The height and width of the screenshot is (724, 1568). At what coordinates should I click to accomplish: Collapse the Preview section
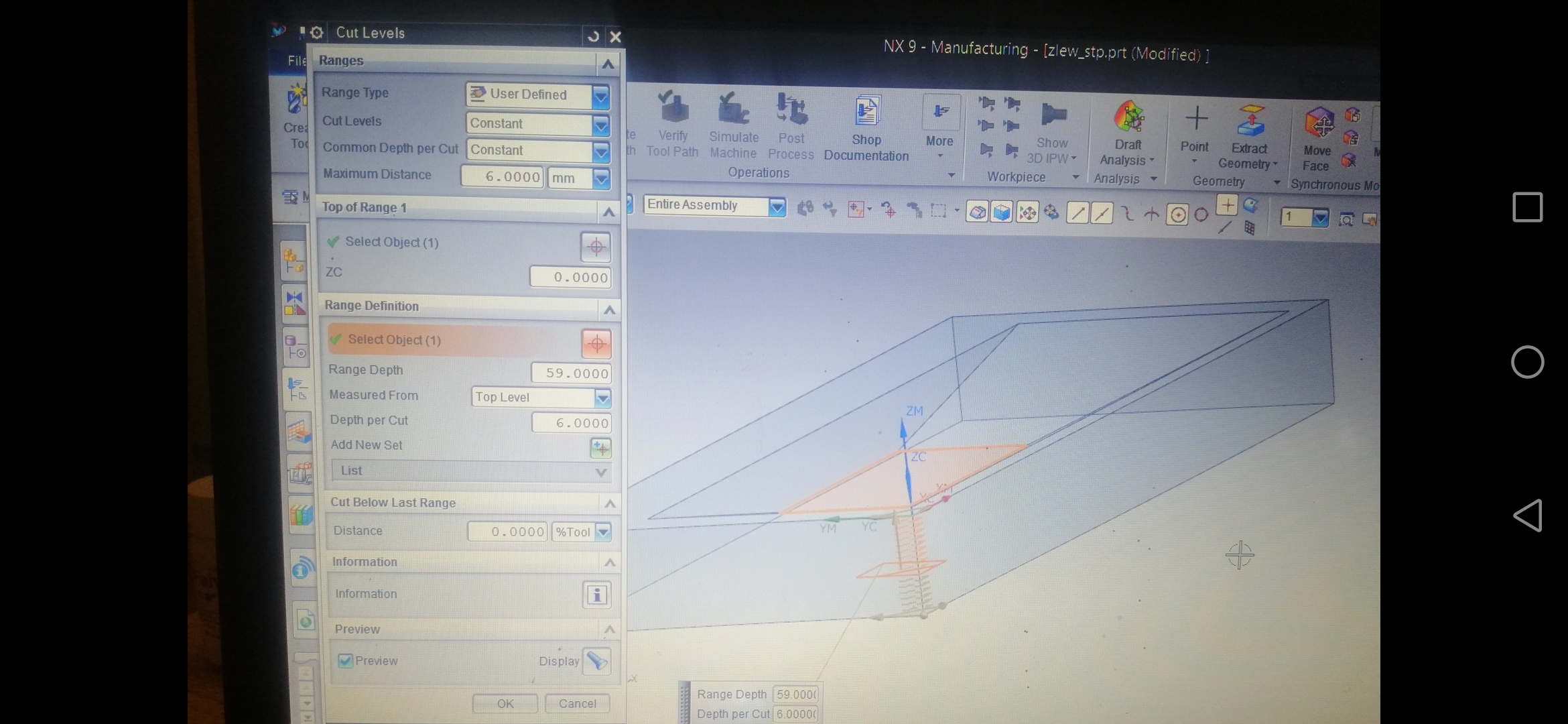pos(610,629)
